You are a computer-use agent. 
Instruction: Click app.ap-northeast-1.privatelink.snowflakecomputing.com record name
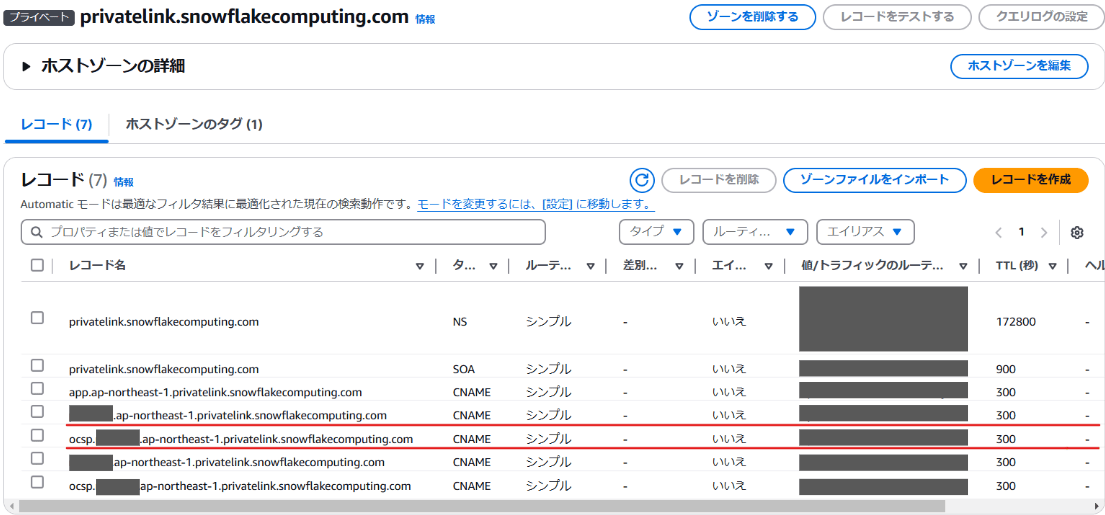(216, 392)
